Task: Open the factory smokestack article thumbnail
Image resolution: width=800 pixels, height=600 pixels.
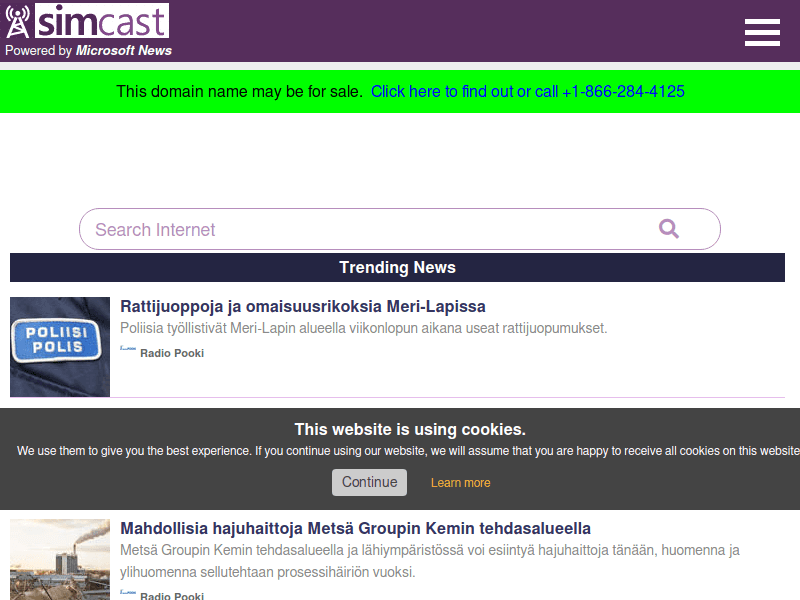Action: pyautogui.click(x=60, y=559)
